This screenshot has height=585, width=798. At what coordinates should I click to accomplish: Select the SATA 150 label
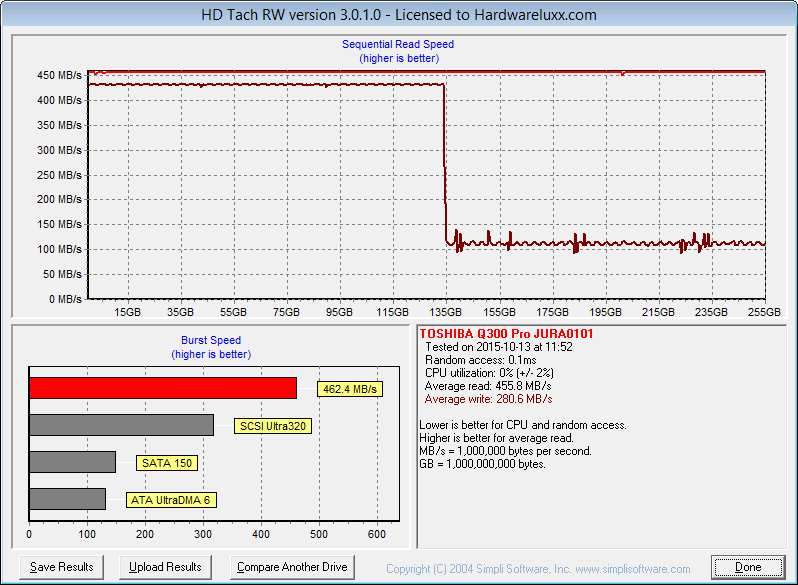pyautogui.click(x=167, y=463)
